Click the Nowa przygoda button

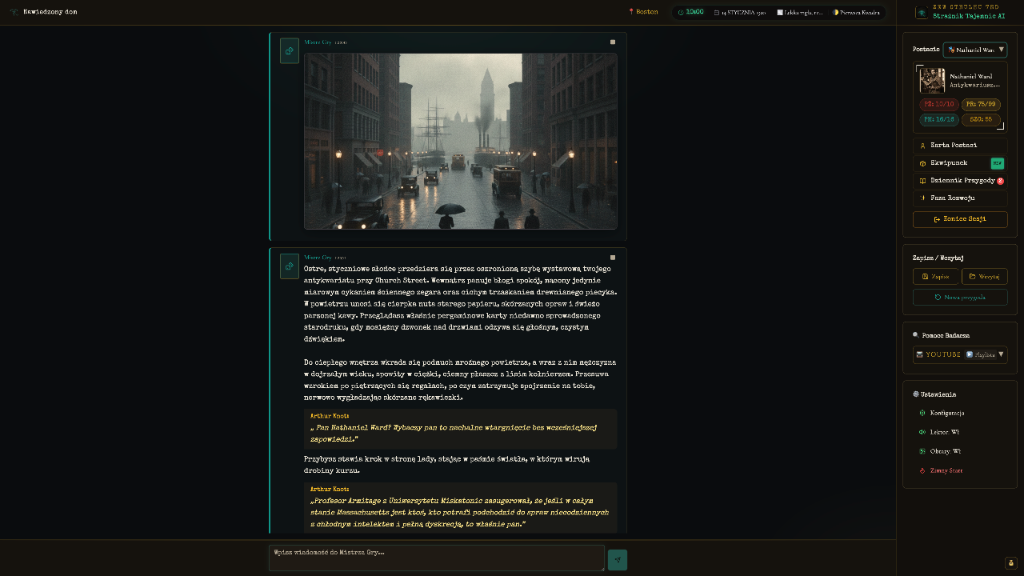(x=960, y=297)
